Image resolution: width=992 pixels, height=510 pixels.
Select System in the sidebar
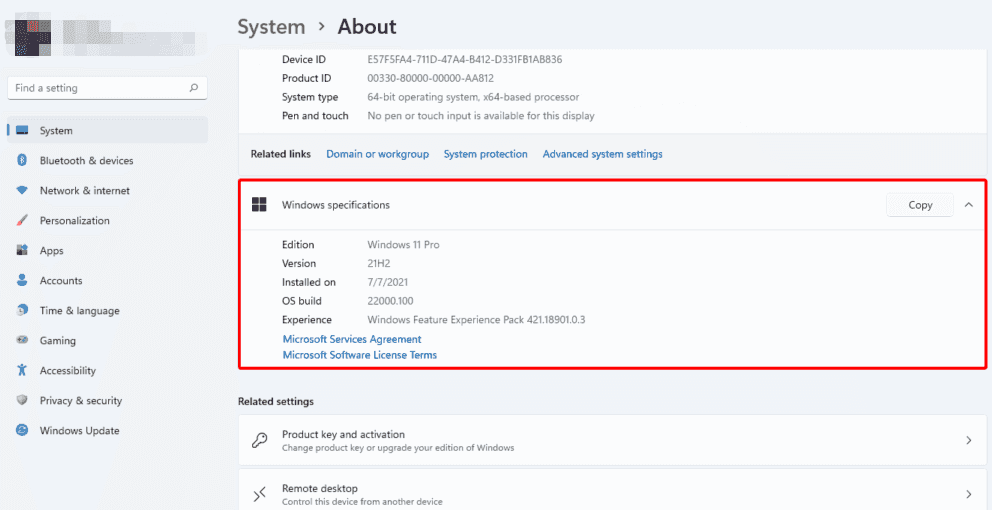coord(108,130)
